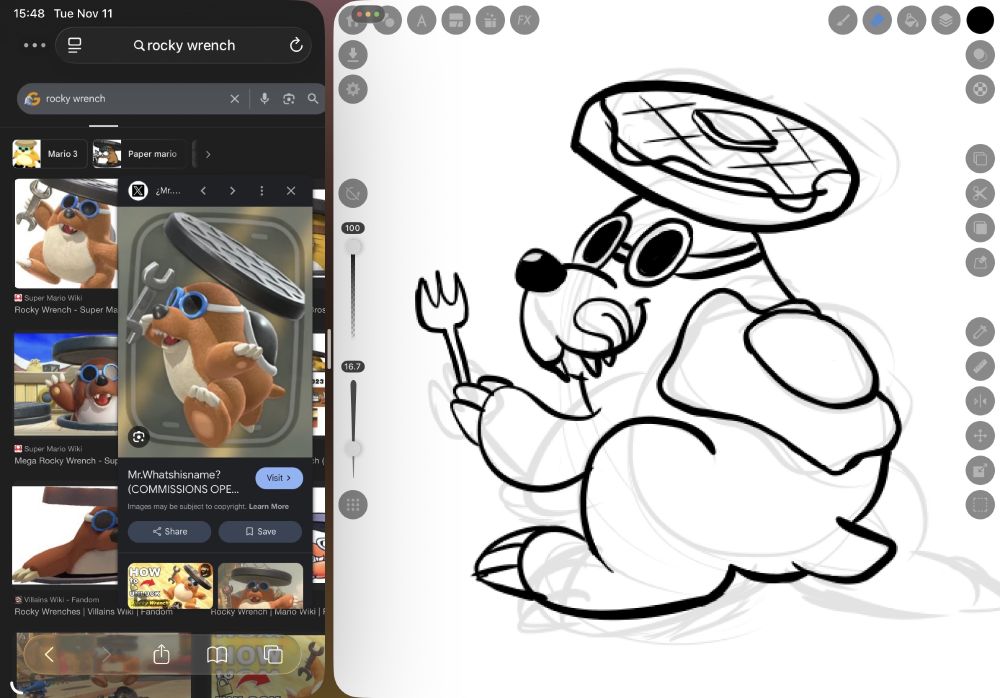This screenshot has width=1000, height=698.
Task: Open the Fill bucket tool
Action: pyautogui.click(x=912, y=20)
